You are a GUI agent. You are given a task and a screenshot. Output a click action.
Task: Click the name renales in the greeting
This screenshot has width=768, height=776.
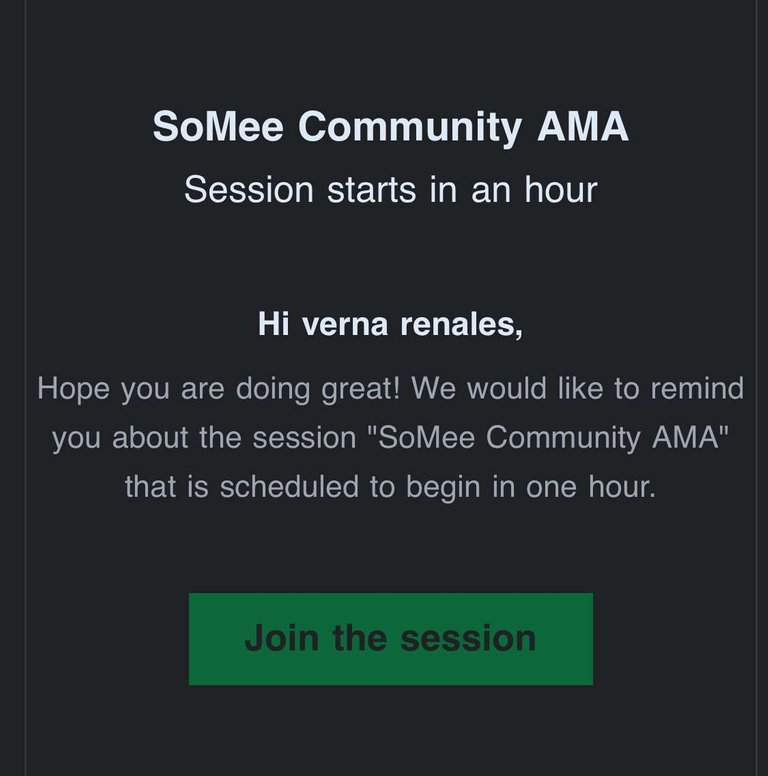tap(461, 325)
